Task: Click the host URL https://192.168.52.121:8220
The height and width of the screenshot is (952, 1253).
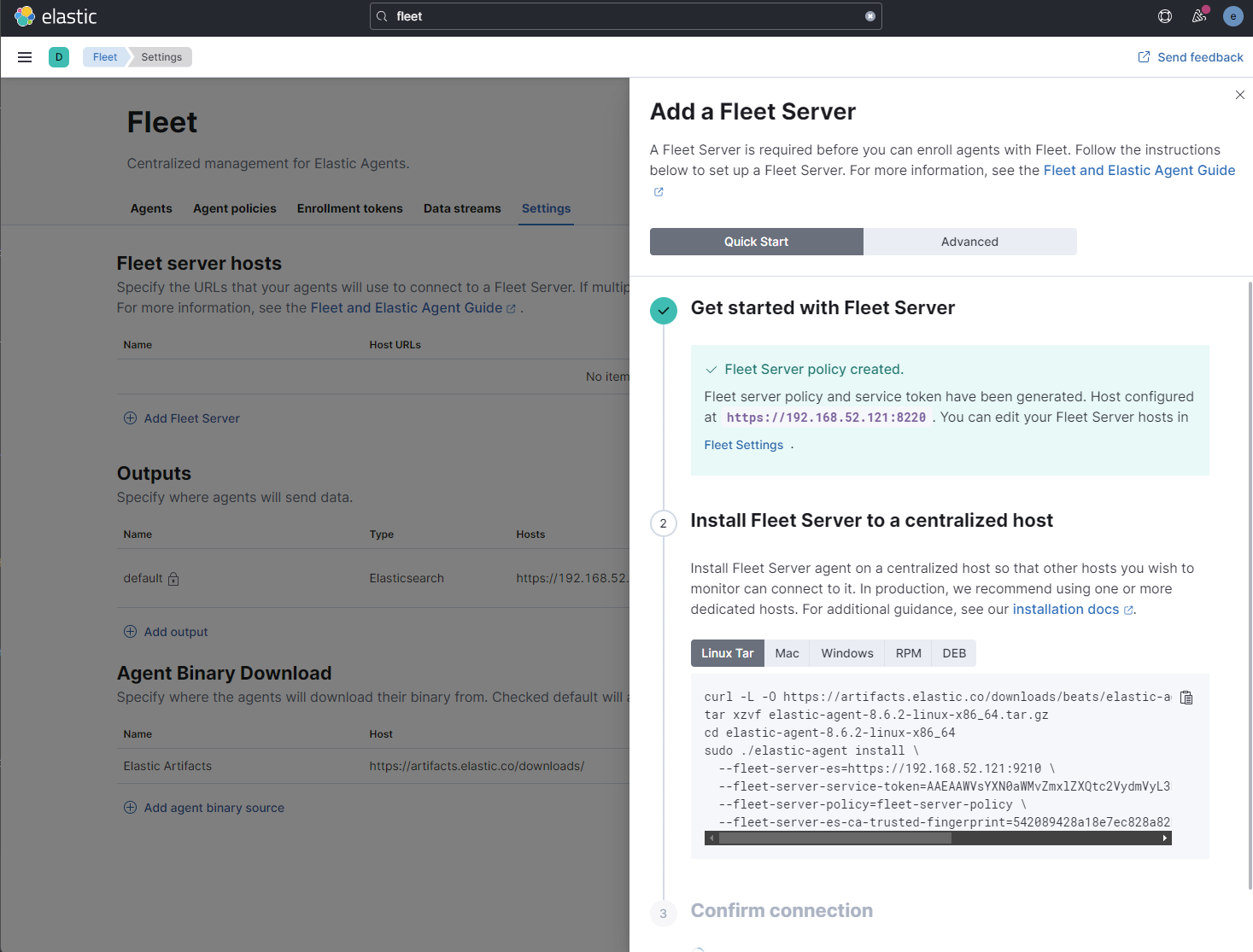Action: pyautogui.click(x=826, y=418)
